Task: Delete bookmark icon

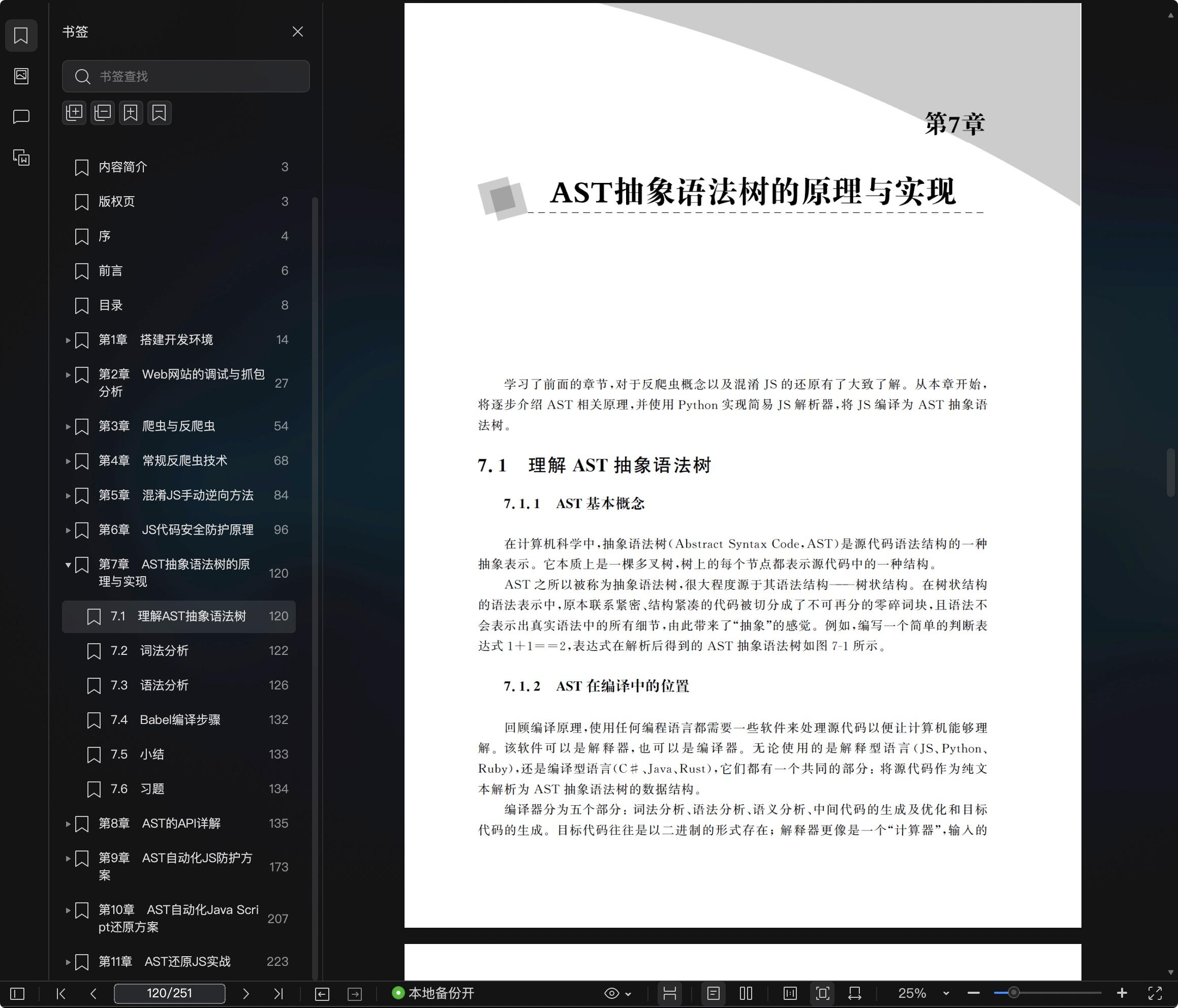Action: point(159,113)
